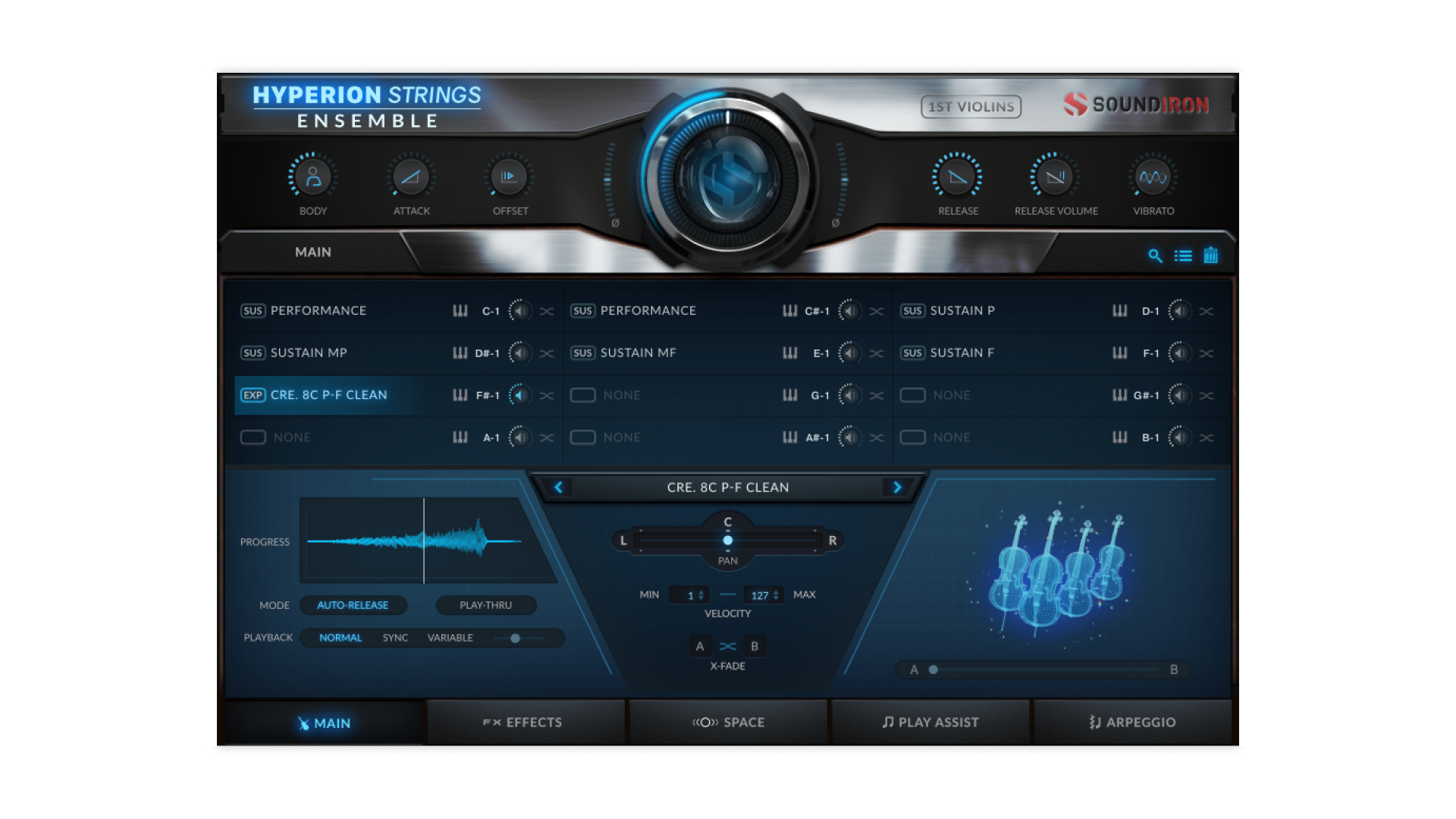
Task: Click the pan slider handle
Action: pos(727,541)
